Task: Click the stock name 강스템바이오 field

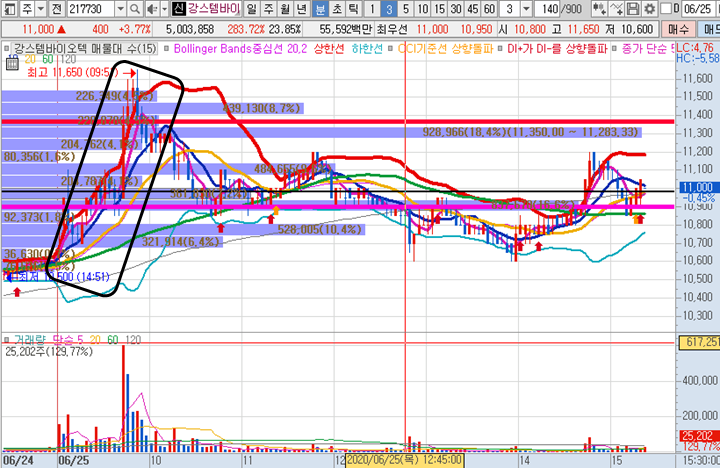Action: [x=214, y=9]
